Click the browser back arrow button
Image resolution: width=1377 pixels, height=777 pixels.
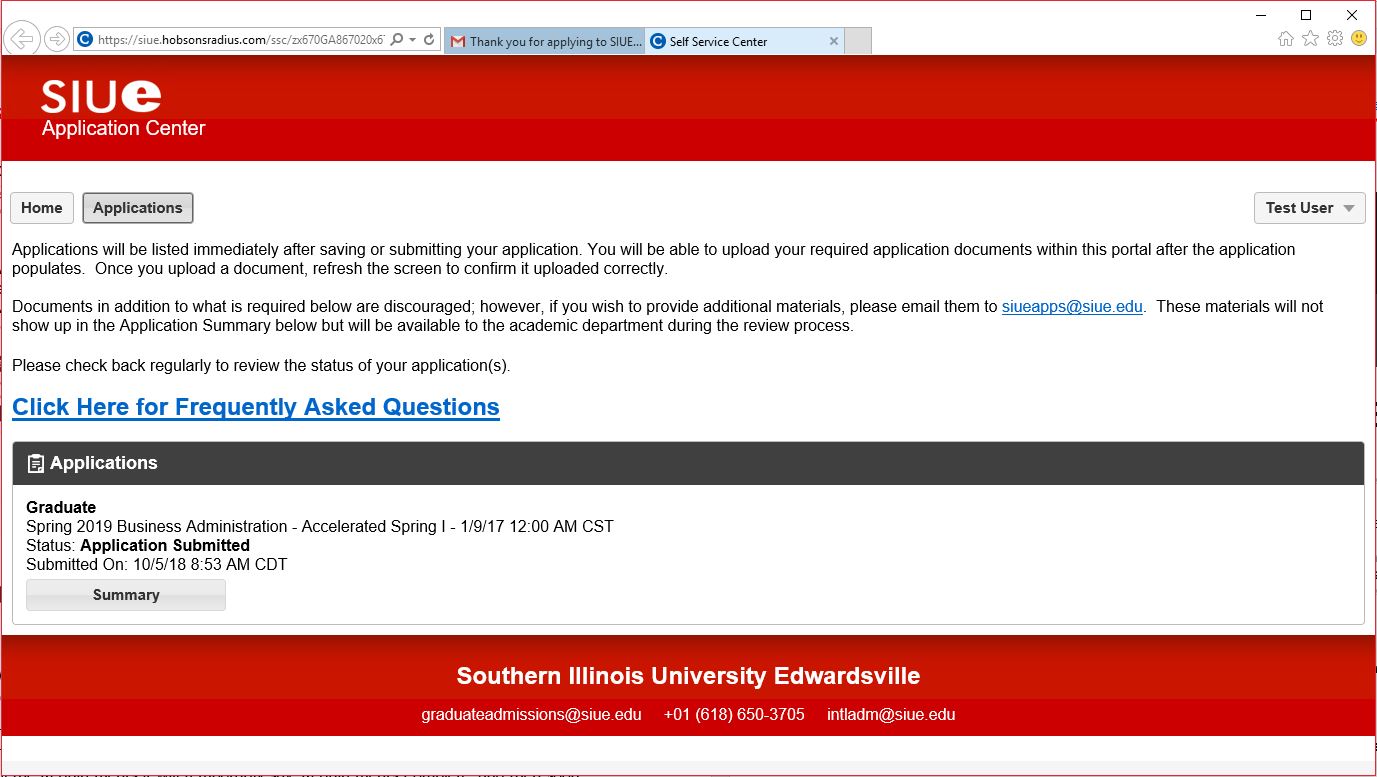click(x=21, y=40)
